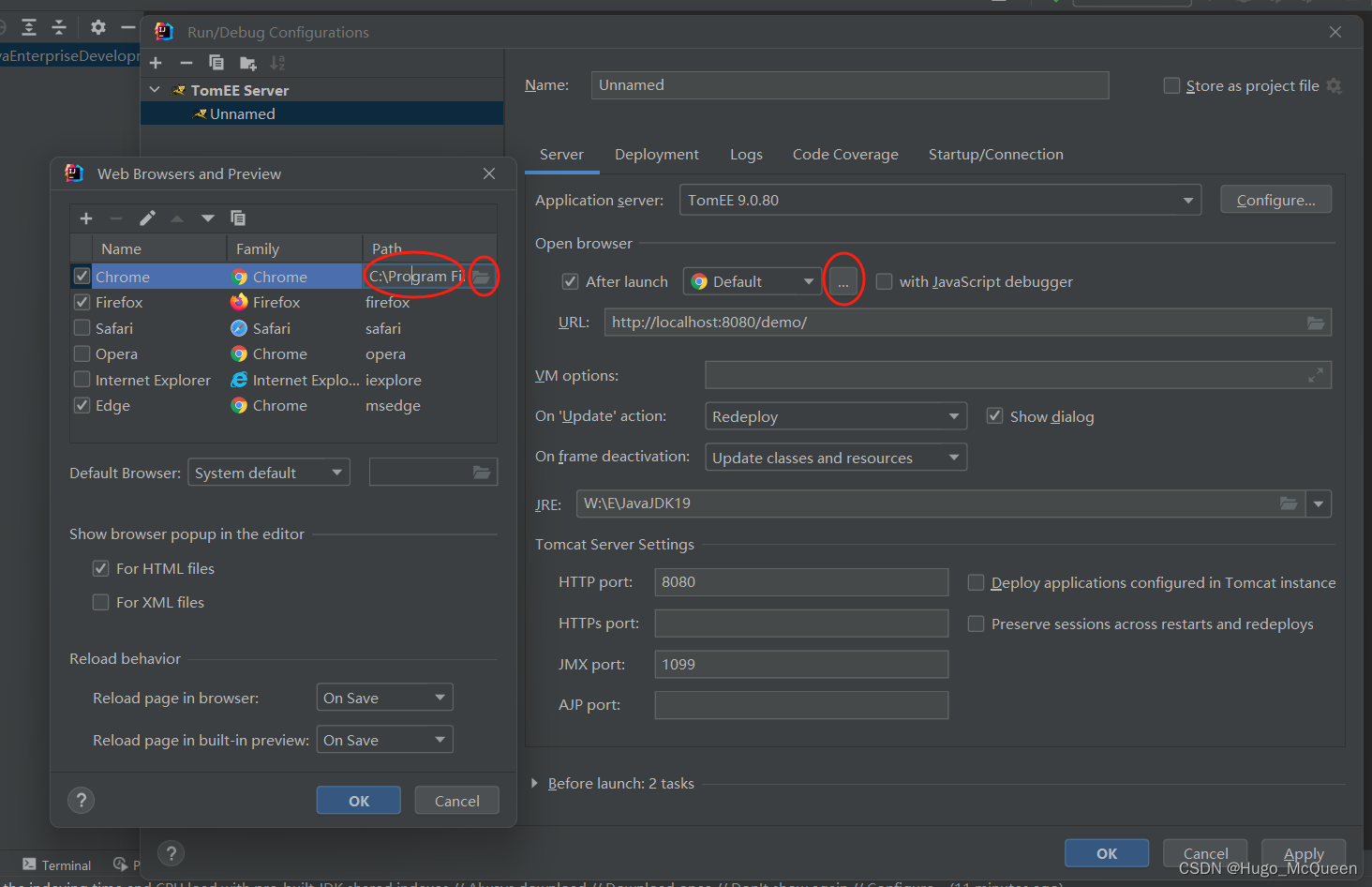This screenshot has width=1372, height=887.
Task: Click the configuration Name input field
Action: (x=850, y=85)
